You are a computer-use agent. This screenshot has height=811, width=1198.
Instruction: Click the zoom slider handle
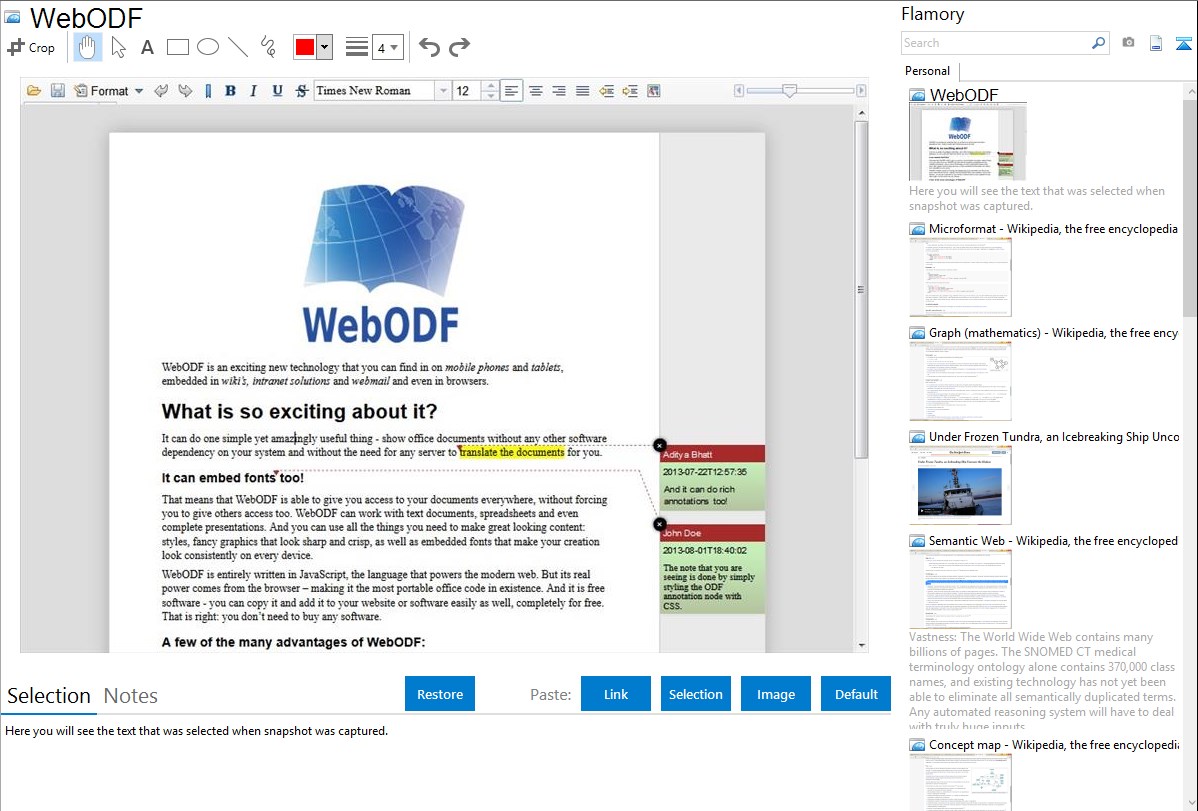pyautogui.click(x=790, y=91)
